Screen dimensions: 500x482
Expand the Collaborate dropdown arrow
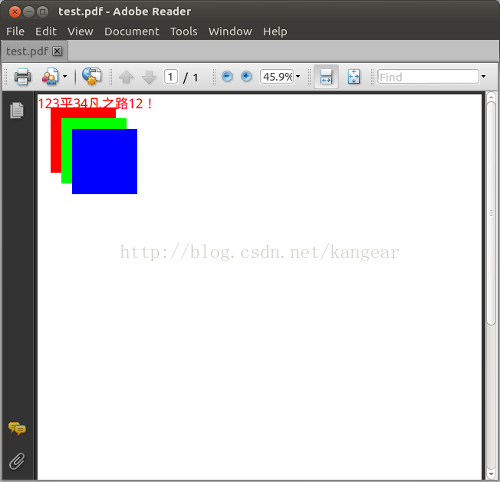coord(65,76)
